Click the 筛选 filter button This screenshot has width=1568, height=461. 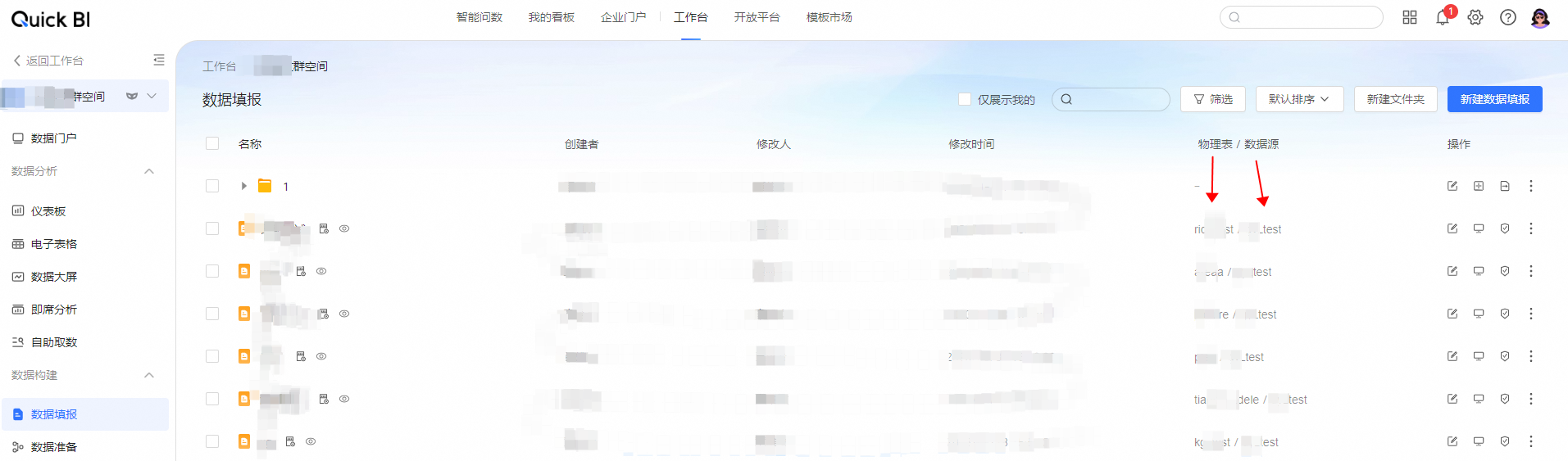tap(1213, 99)
